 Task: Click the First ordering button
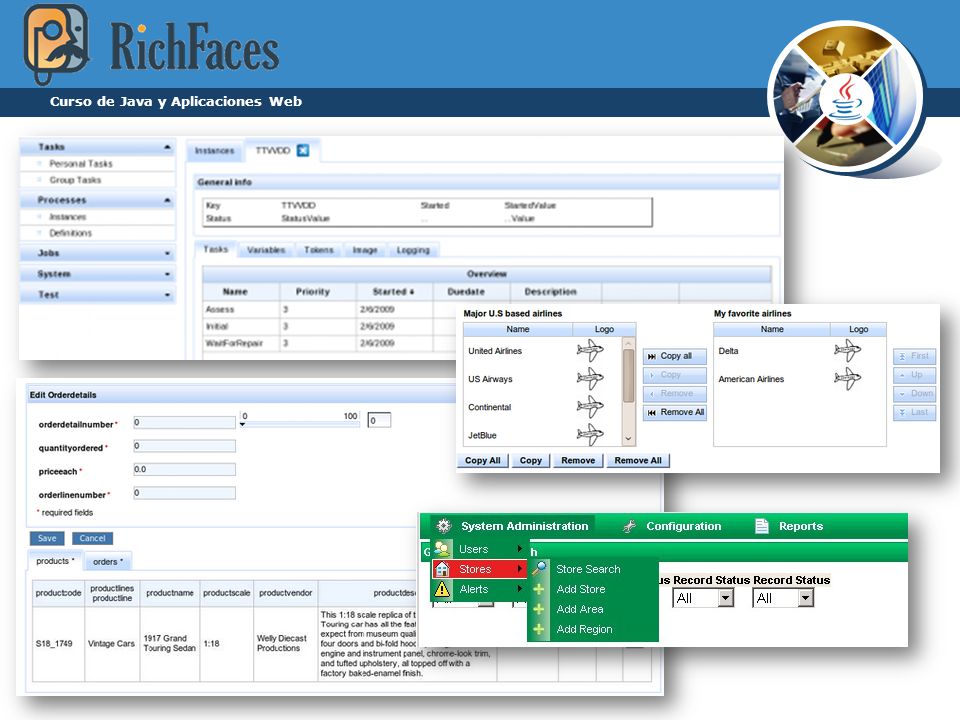click(915, 356)
